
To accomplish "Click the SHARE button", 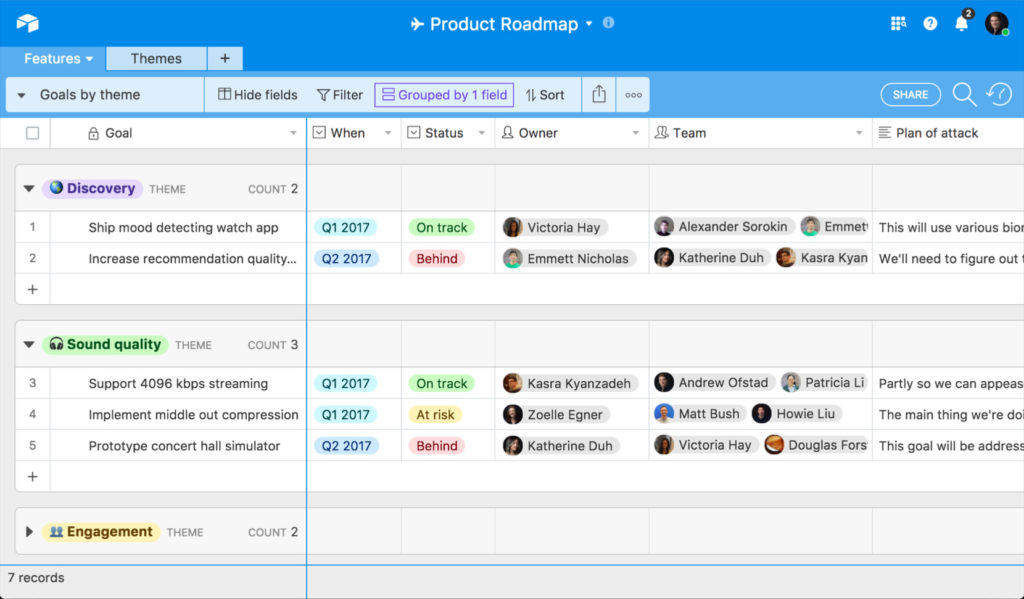I will [x=909, y=94].
